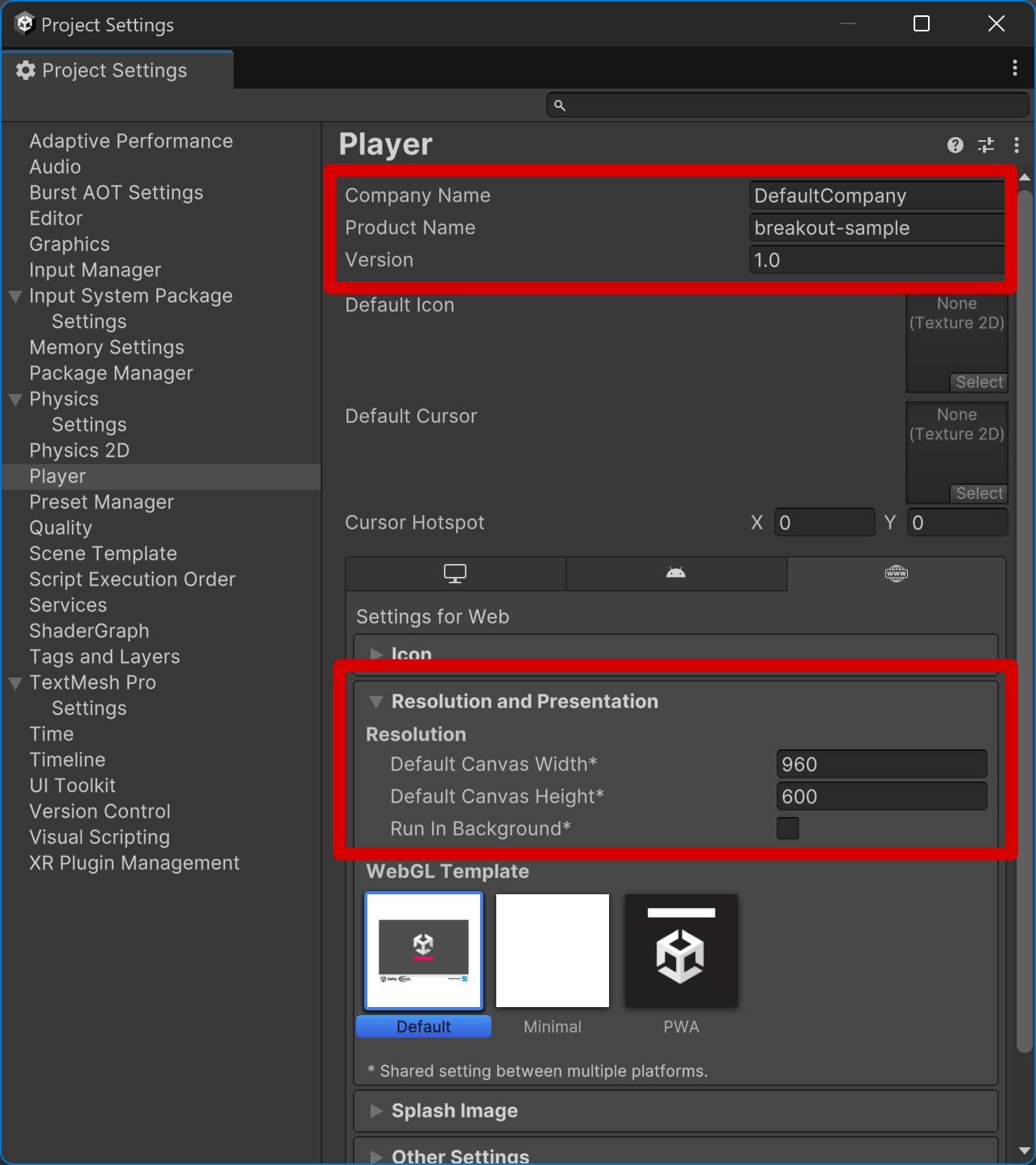Click the search magnifier icon
Image resolution: width=1036 pixels, height=1165 pixels.
point(560,106)
